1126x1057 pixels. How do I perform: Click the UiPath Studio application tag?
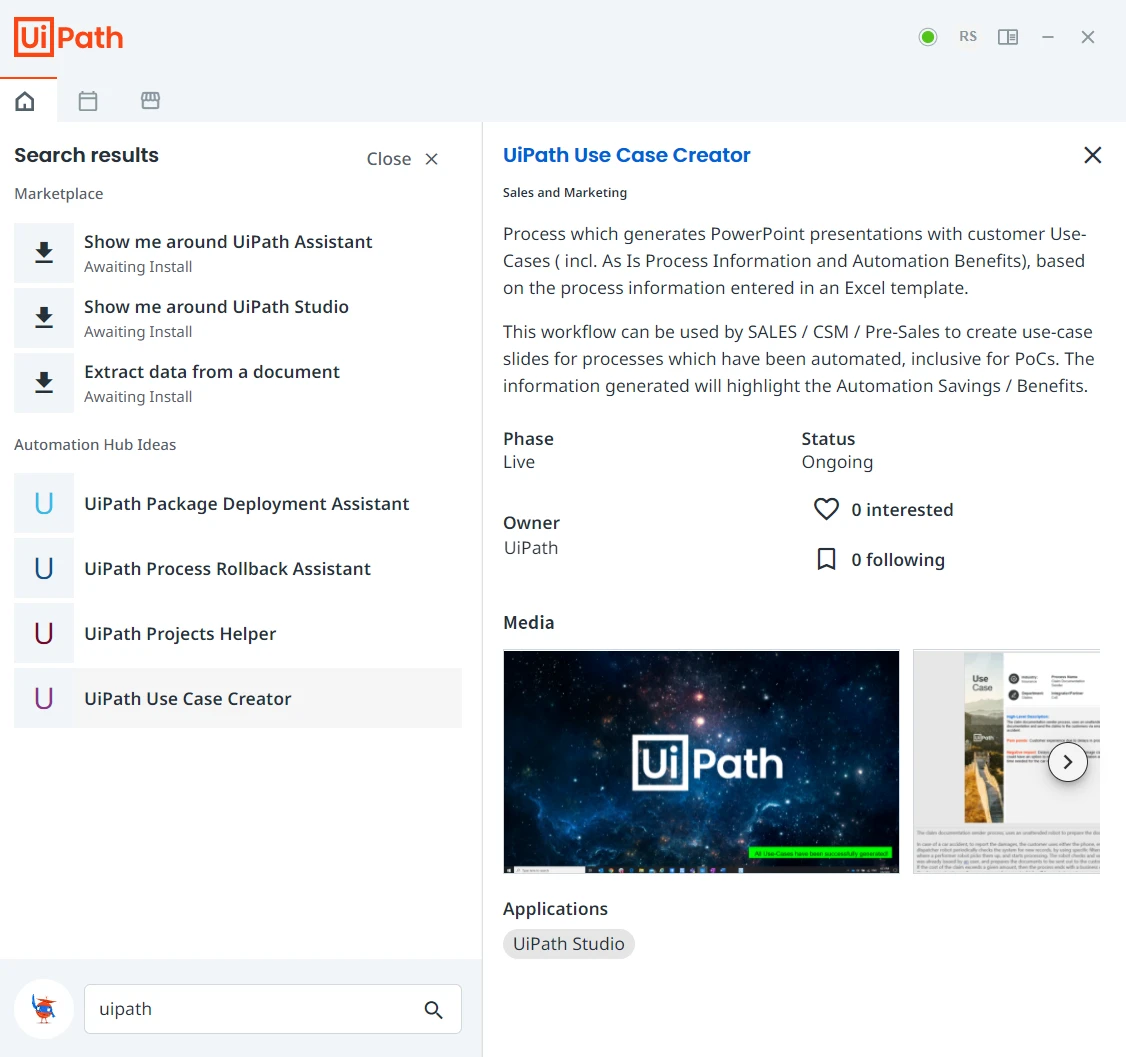[x=569, y=944]
